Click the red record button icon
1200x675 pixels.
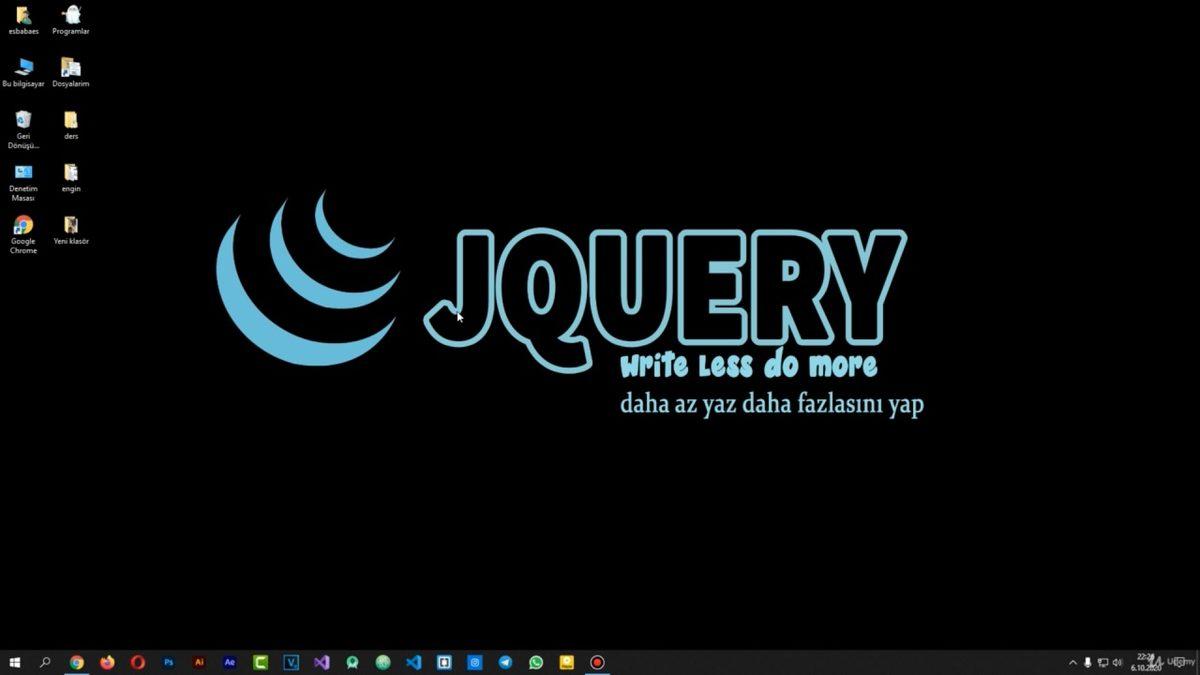597,662
